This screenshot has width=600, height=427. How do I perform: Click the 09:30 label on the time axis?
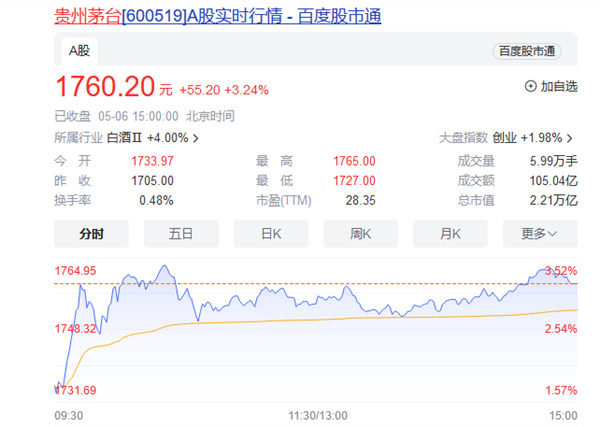[68, 414]
